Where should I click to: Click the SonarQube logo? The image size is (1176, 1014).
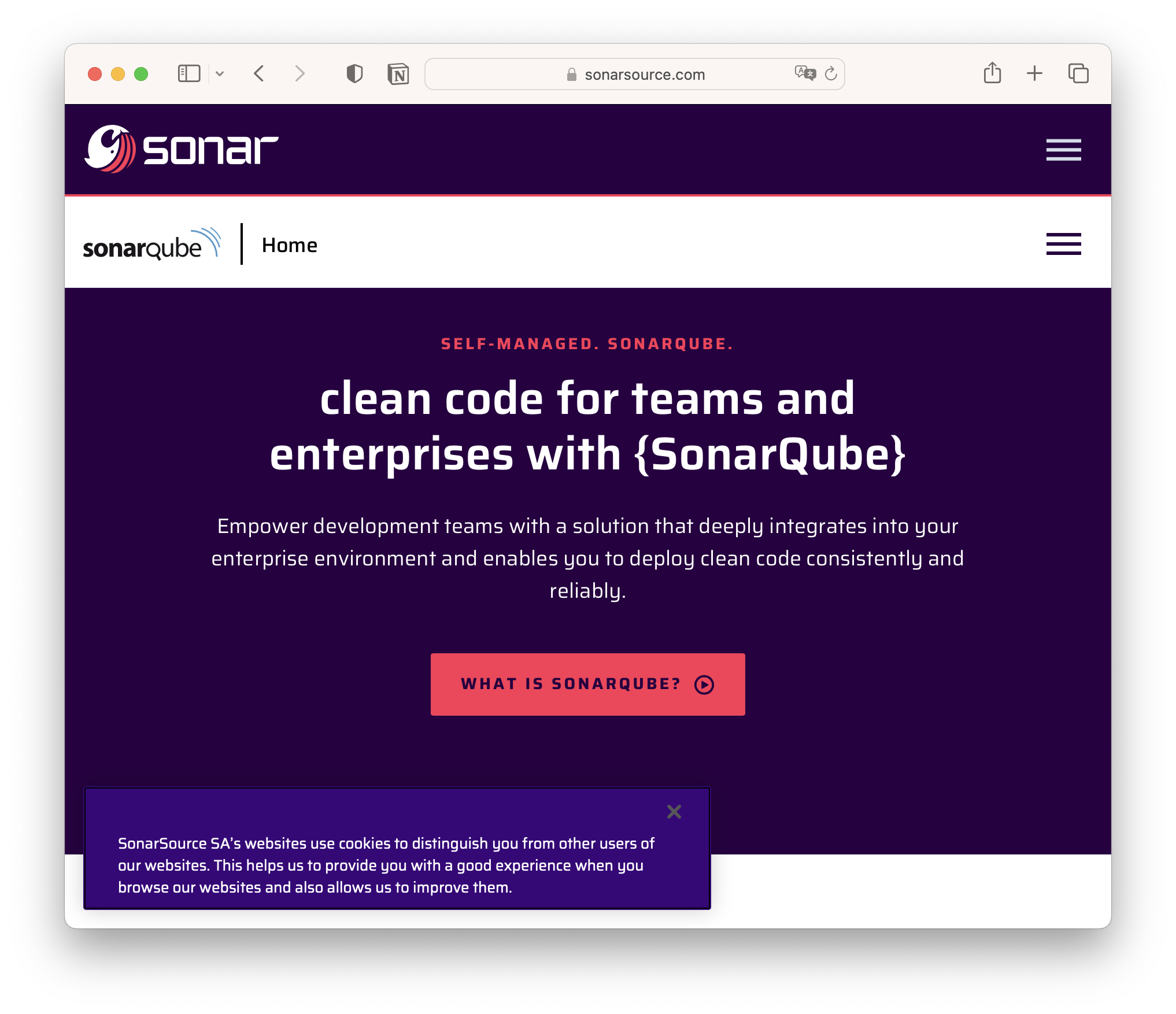tap(152, 245)
